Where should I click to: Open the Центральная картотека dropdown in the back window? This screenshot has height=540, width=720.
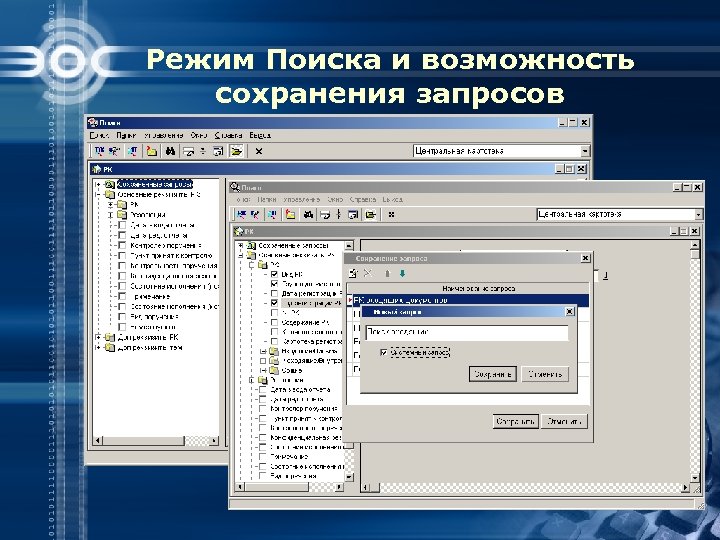[x=585, y=151]
